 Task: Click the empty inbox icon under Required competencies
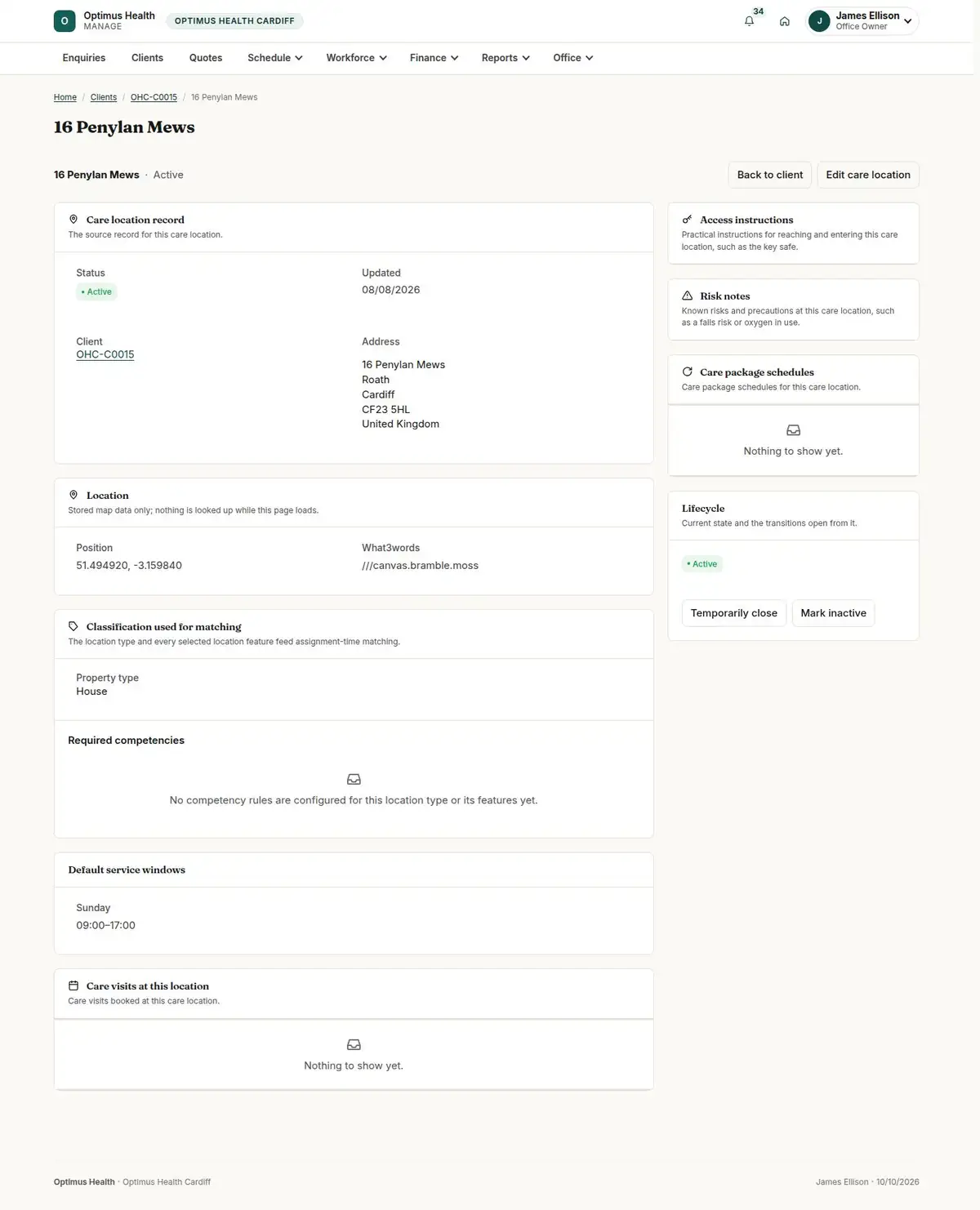pos(354,780)
